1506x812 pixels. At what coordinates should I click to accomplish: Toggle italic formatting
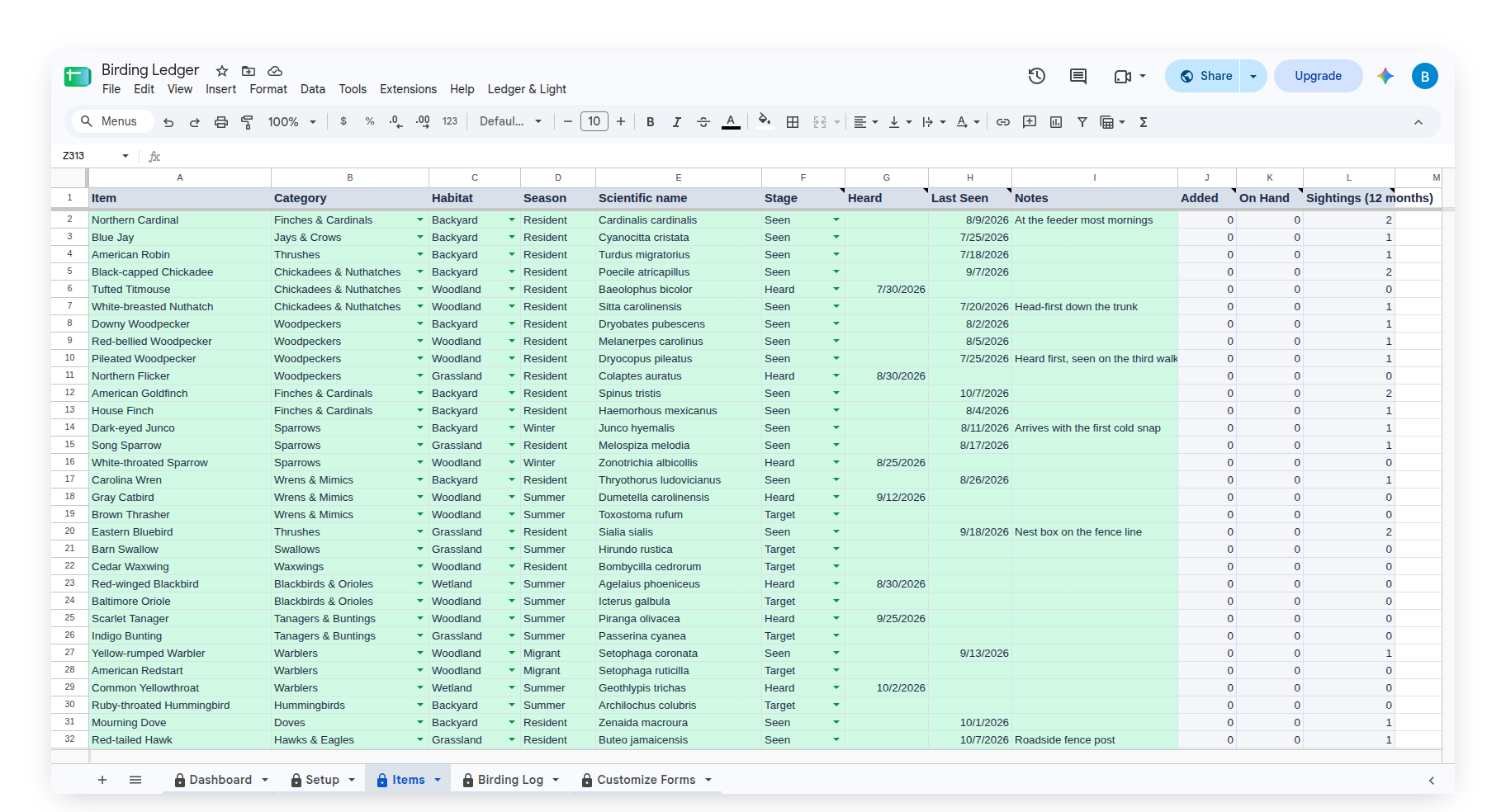click(677, 122)
